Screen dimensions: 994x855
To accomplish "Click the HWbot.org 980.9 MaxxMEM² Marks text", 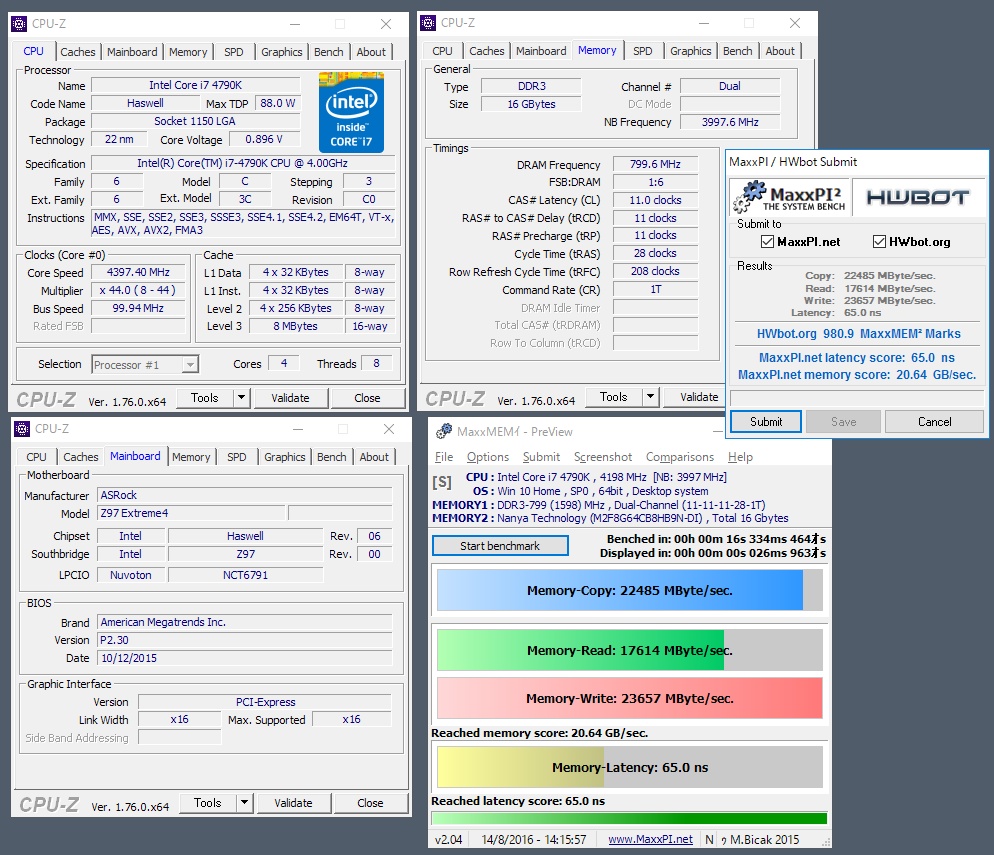I will (x=858, y=333).
